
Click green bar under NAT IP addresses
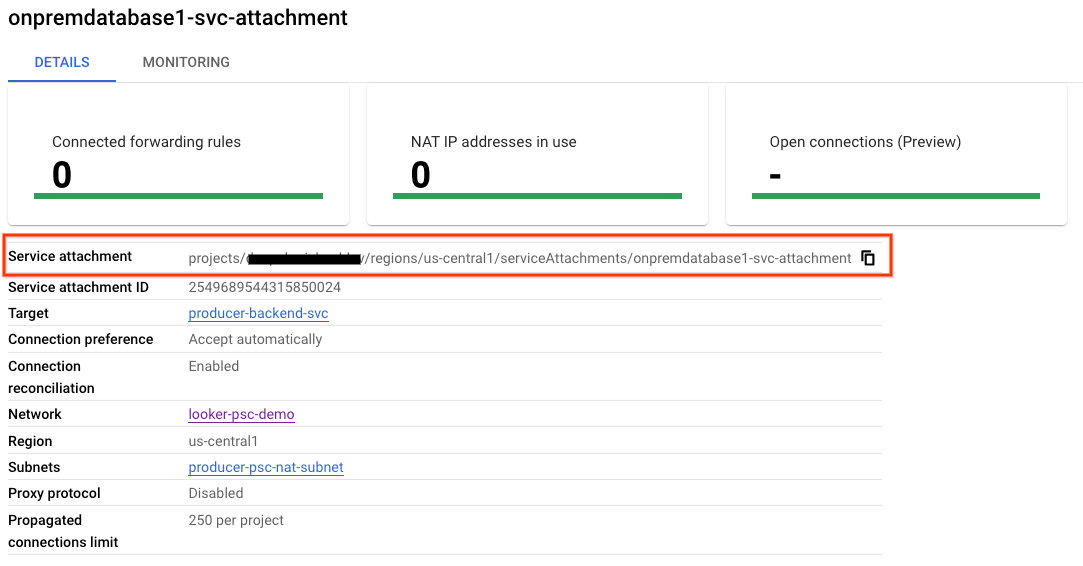coord(537,196)
